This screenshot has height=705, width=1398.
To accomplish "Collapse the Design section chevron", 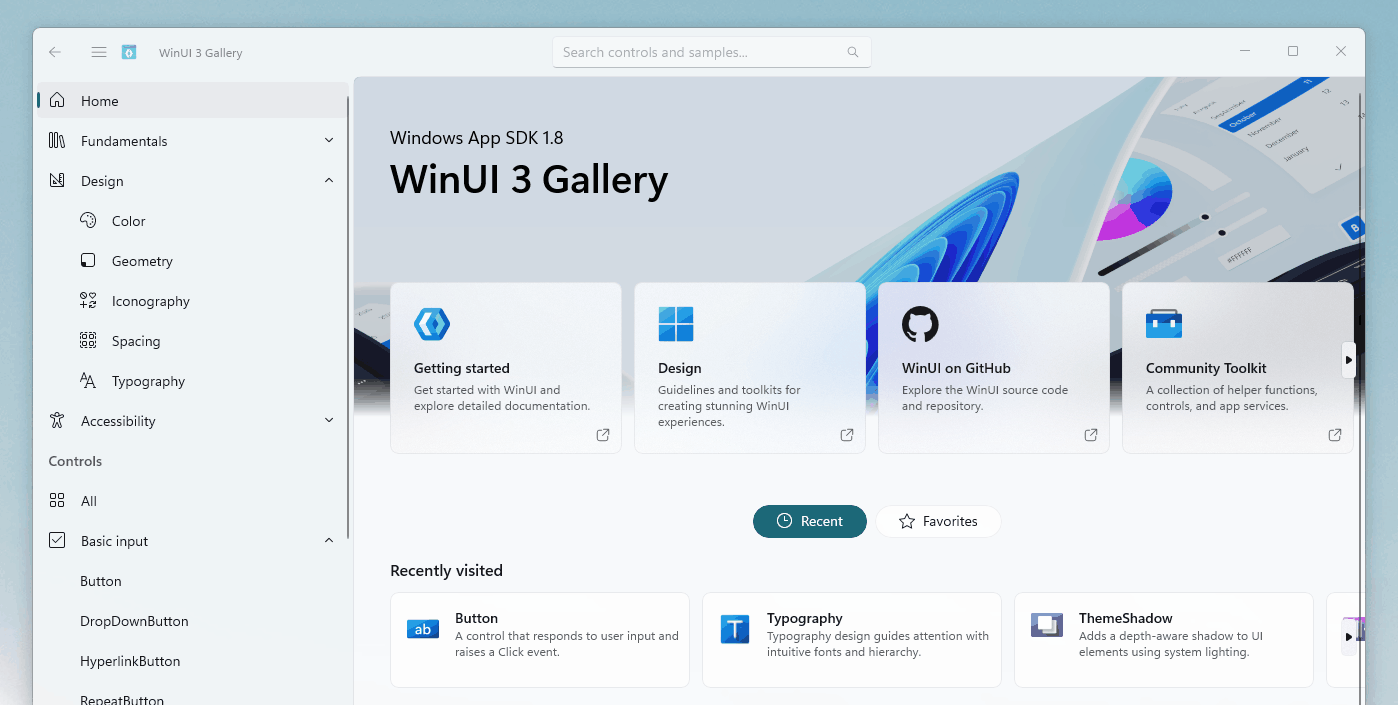I will [329, 181].
